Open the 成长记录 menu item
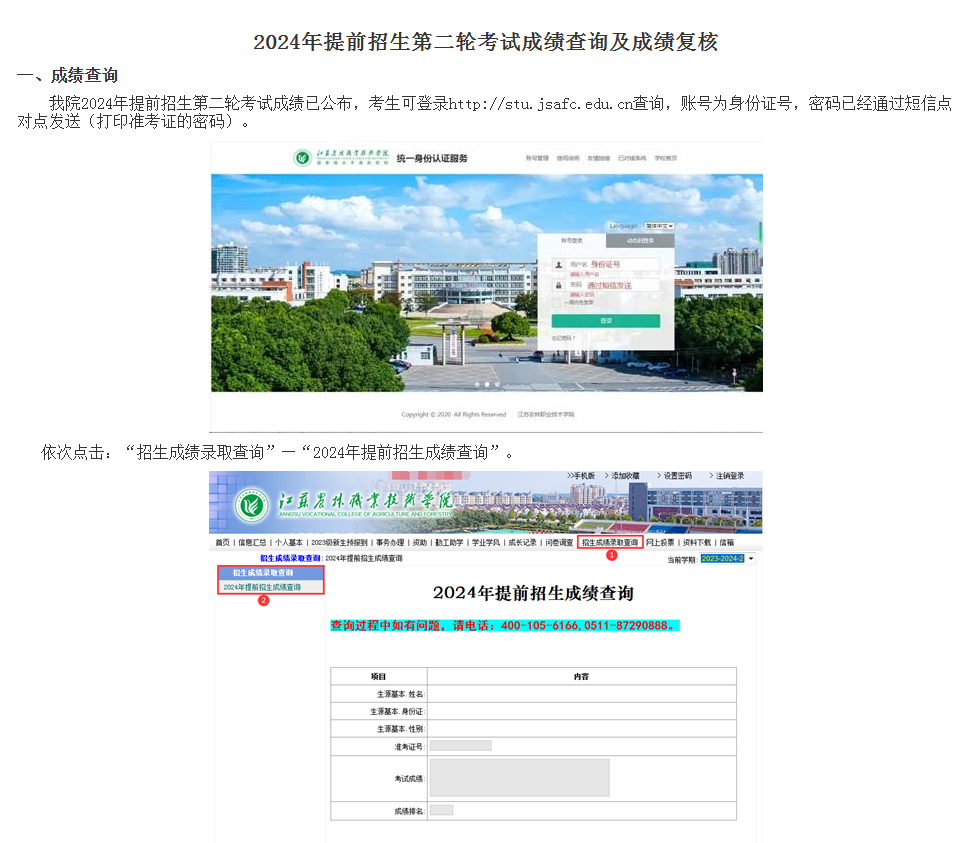The image size is (978, 843). [523, 542]
